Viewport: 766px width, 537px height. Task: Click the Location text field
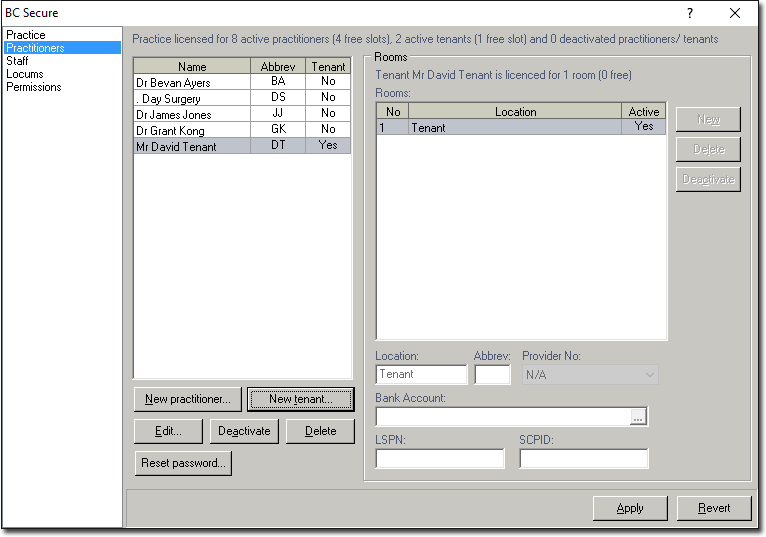tap(421, 375)
